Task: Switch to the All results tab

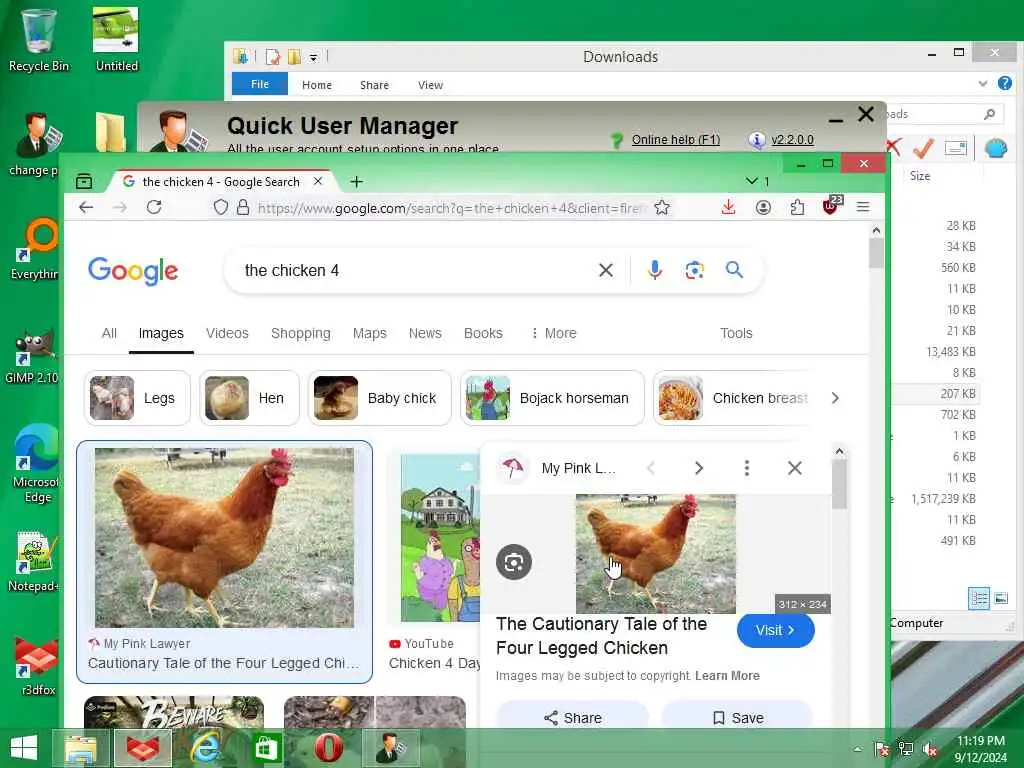Action: click(109, 333)
